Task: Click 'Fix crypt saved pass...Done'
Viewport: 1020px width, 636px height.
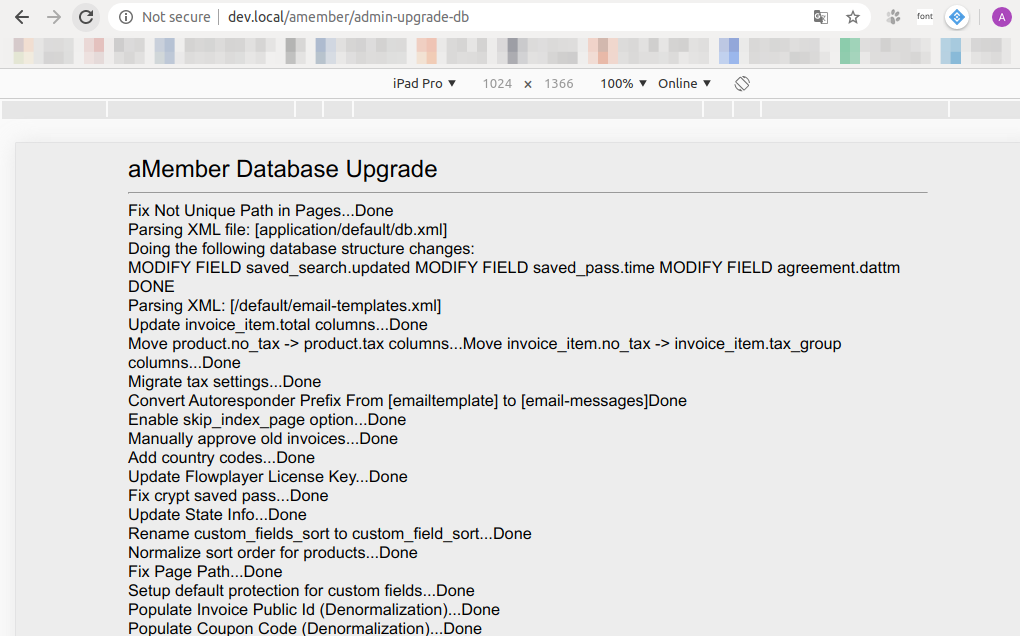Action: pos(228,496)
